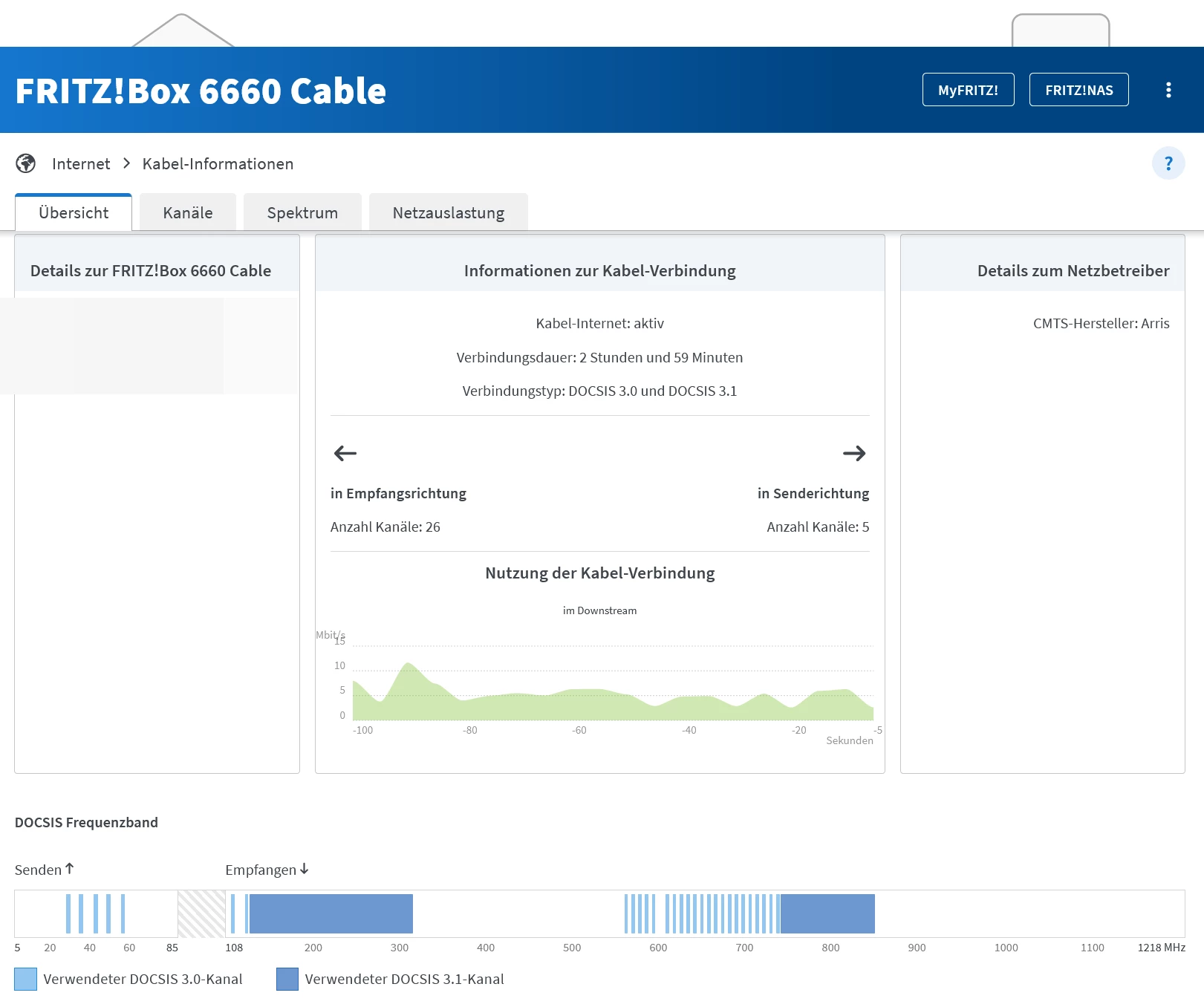Image resolution: width=1204 pixels, height=1007 pixels.
Task: Click the green downstream usage graph
Action: (x=613, y=692)
